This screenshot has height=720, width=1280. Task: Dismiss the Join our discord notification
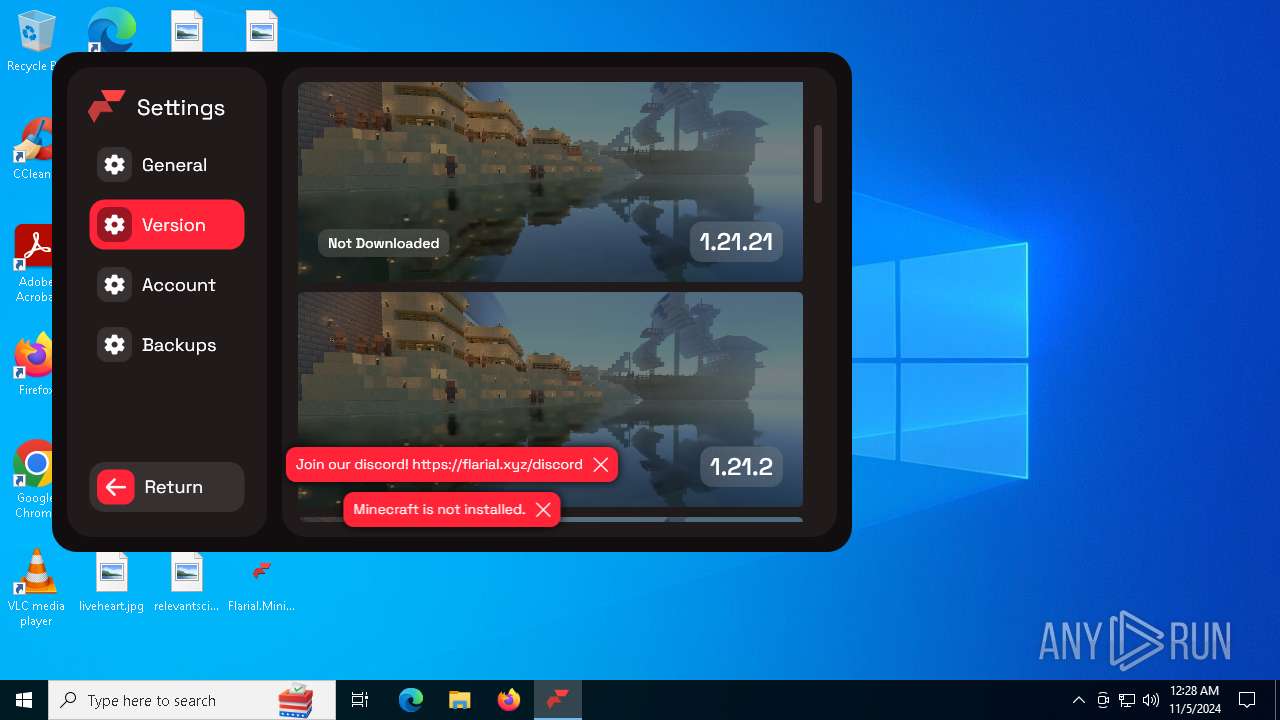coord(601,465)
